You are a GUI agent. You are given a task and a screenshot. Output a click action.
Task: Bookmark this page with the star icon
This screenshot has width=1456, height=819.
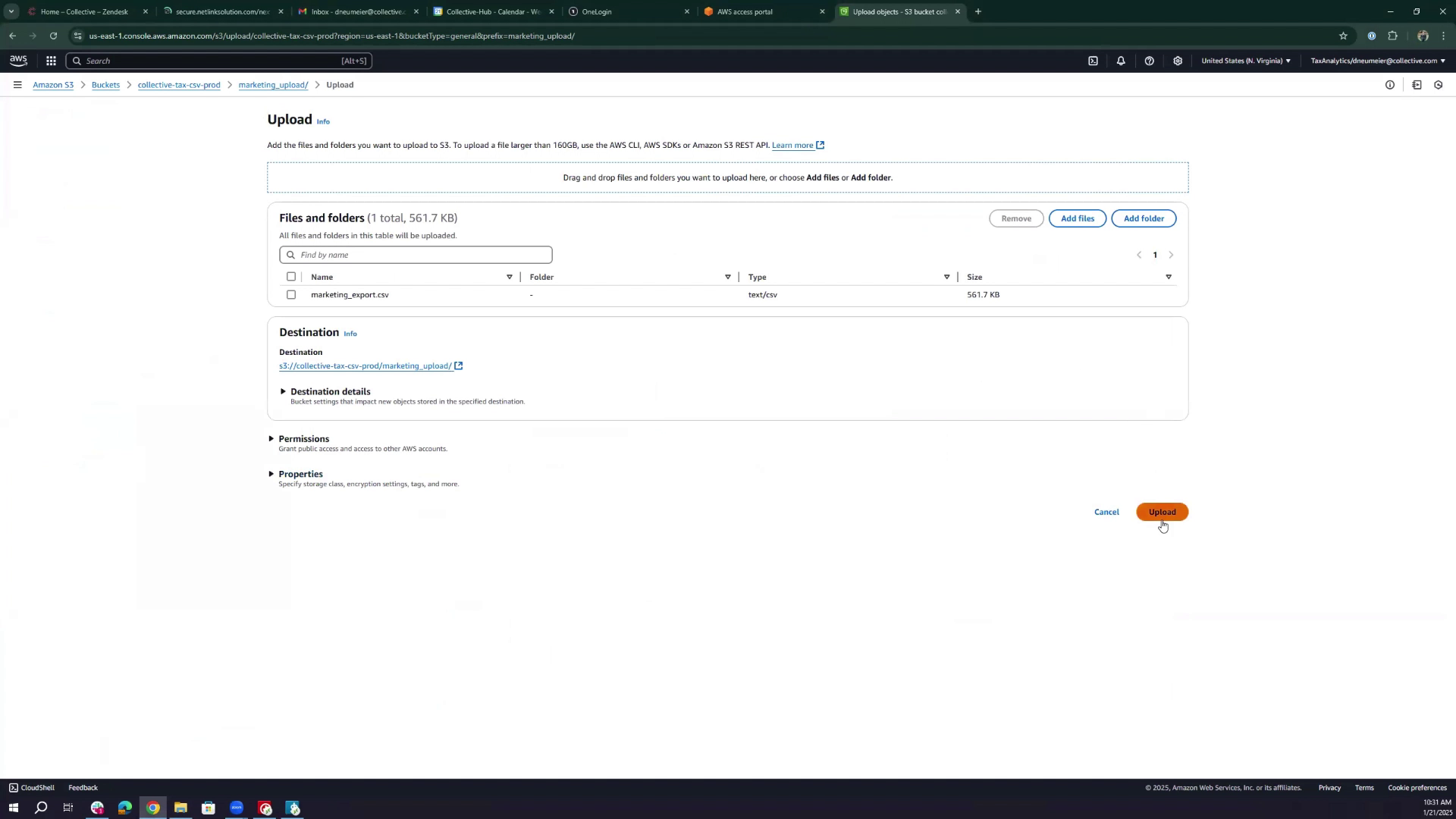[x=1343, y=36]
